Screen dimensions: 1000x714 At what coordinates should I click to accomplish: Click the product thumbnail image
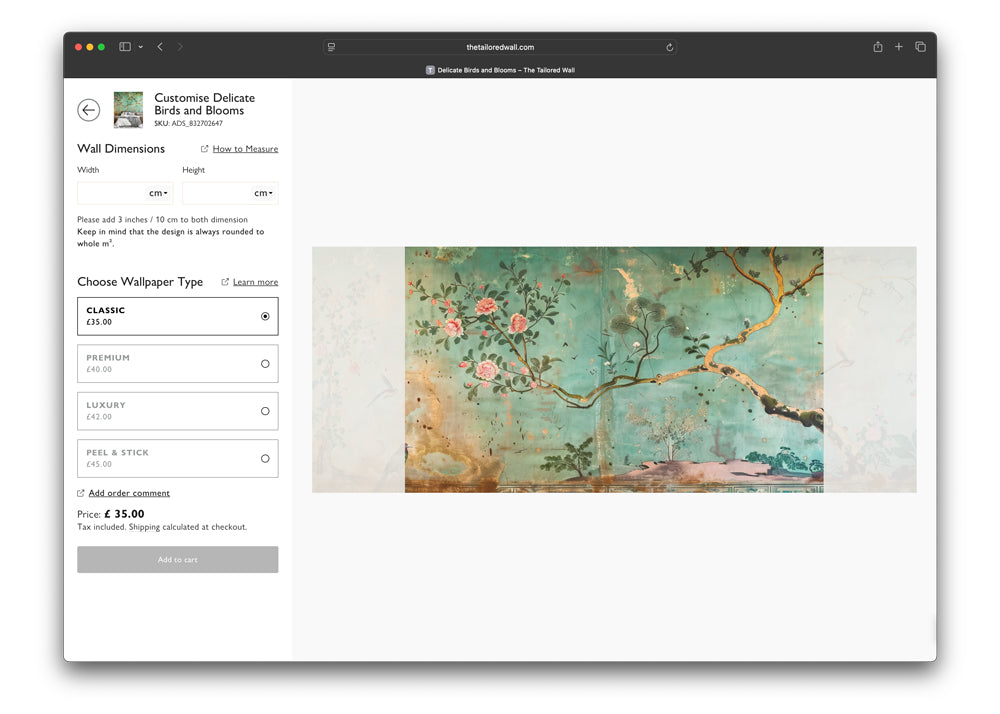[128, 110]
